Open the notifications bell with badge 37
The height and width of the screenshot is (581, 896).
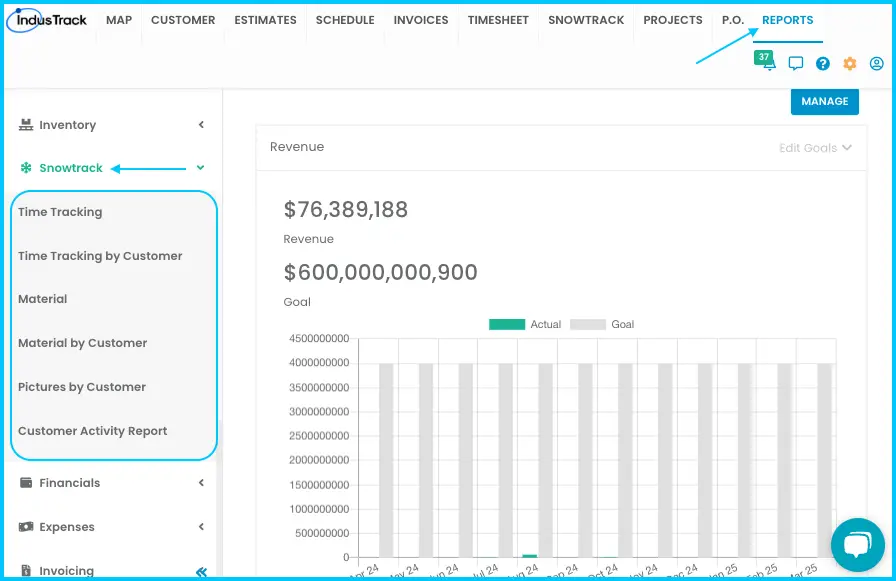(x=765, y=61)
